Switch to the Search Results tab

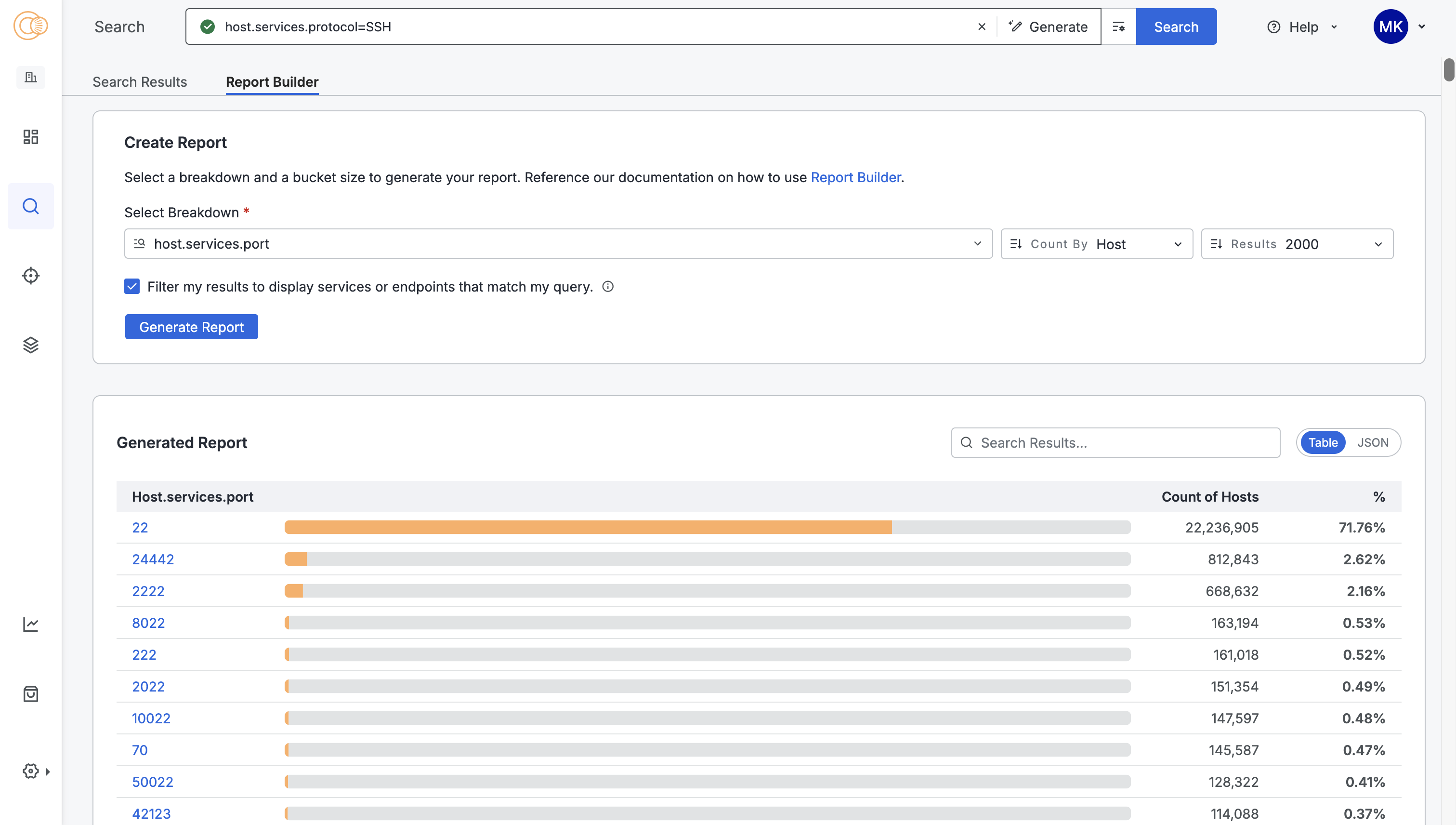pyautogui.click(x=139, y=81)
